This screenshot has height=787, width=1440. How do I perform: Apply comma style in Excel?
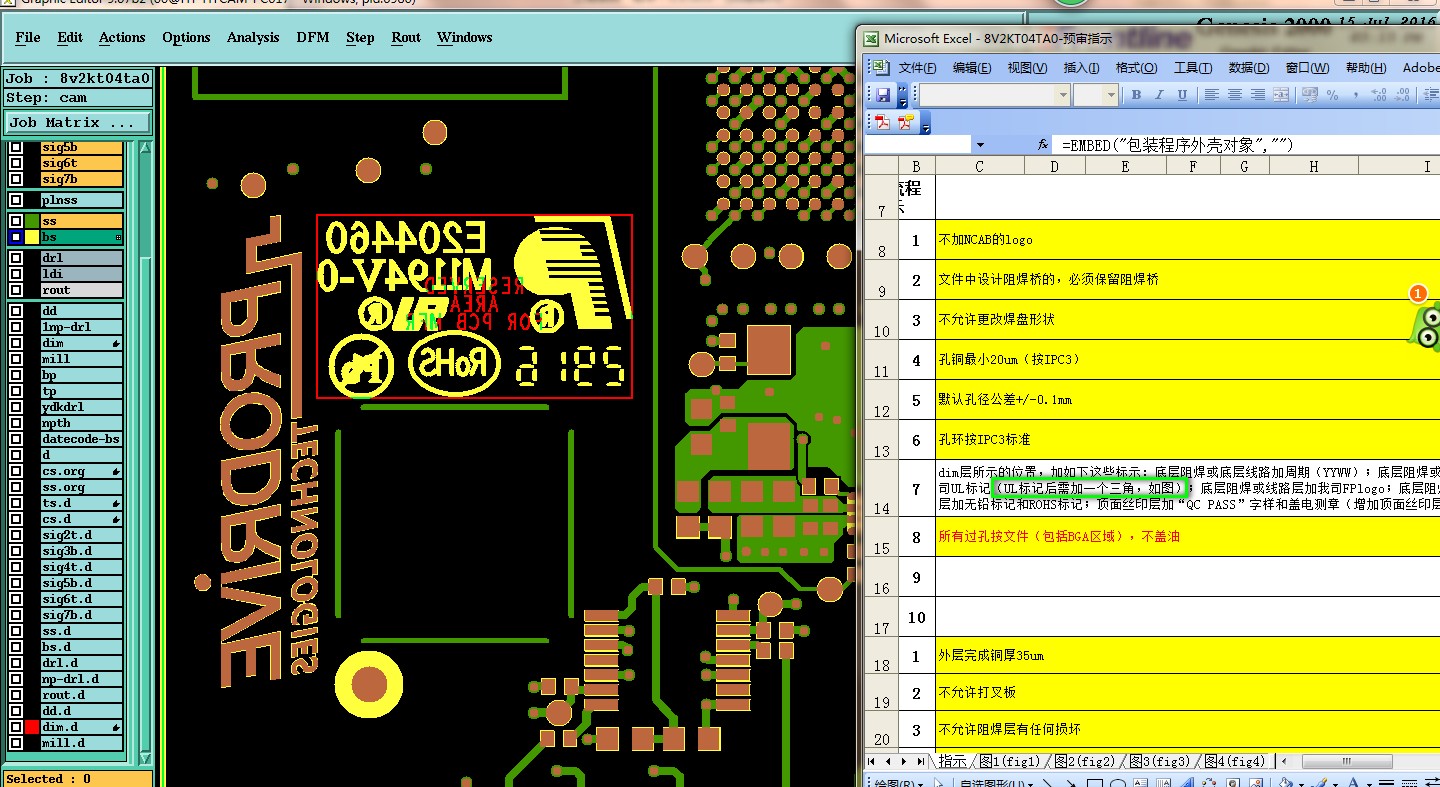click(x=1355, y=95)
